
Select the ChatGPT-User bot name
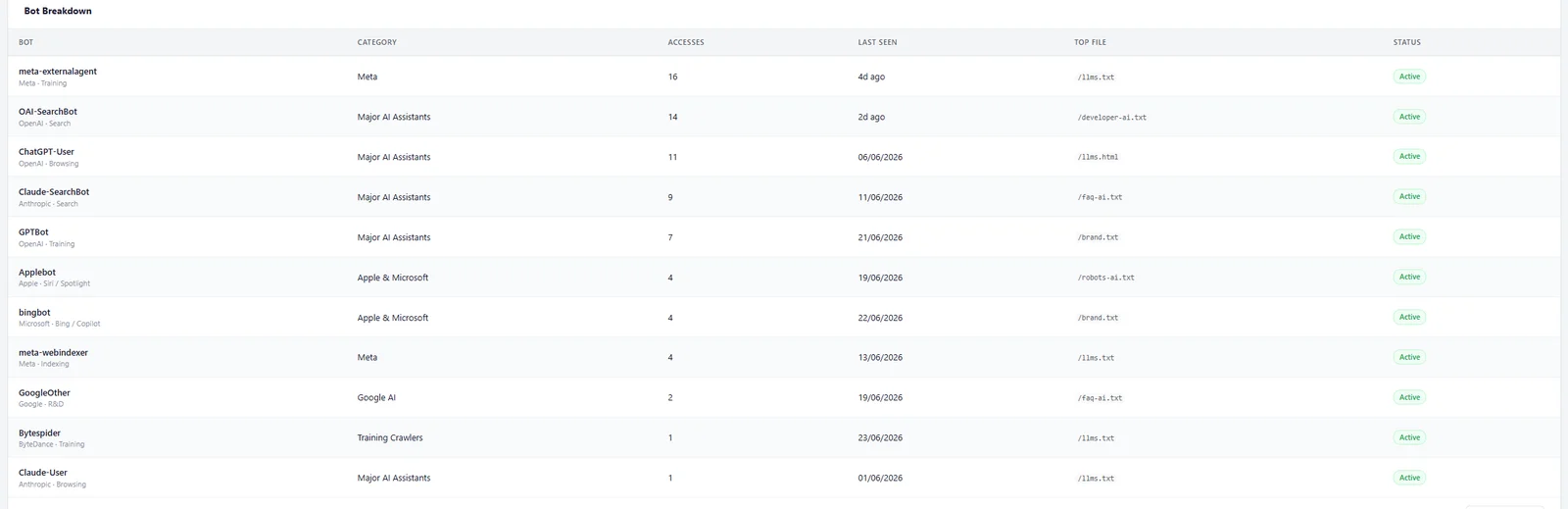coord(46,152)
